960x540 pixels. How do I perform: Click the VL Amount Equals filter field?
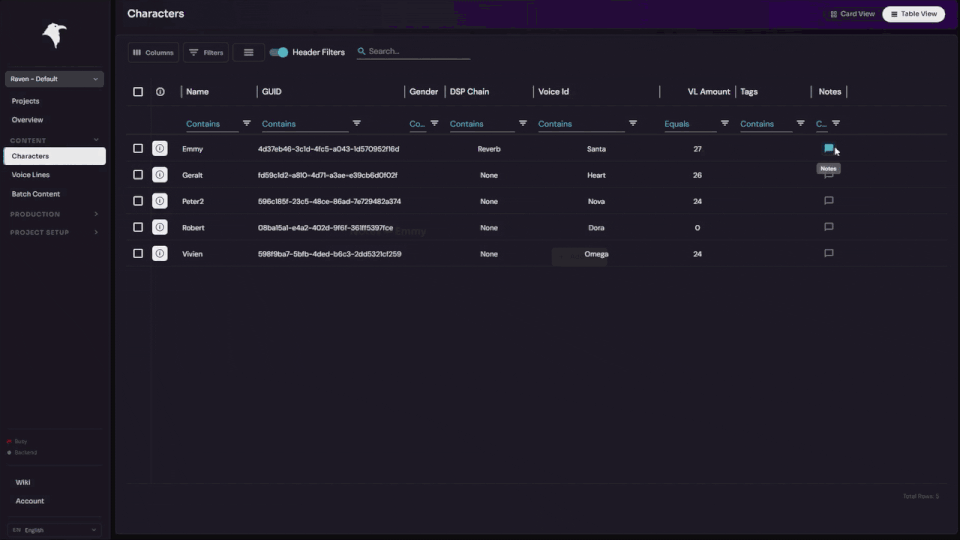(x=689, y=124)
